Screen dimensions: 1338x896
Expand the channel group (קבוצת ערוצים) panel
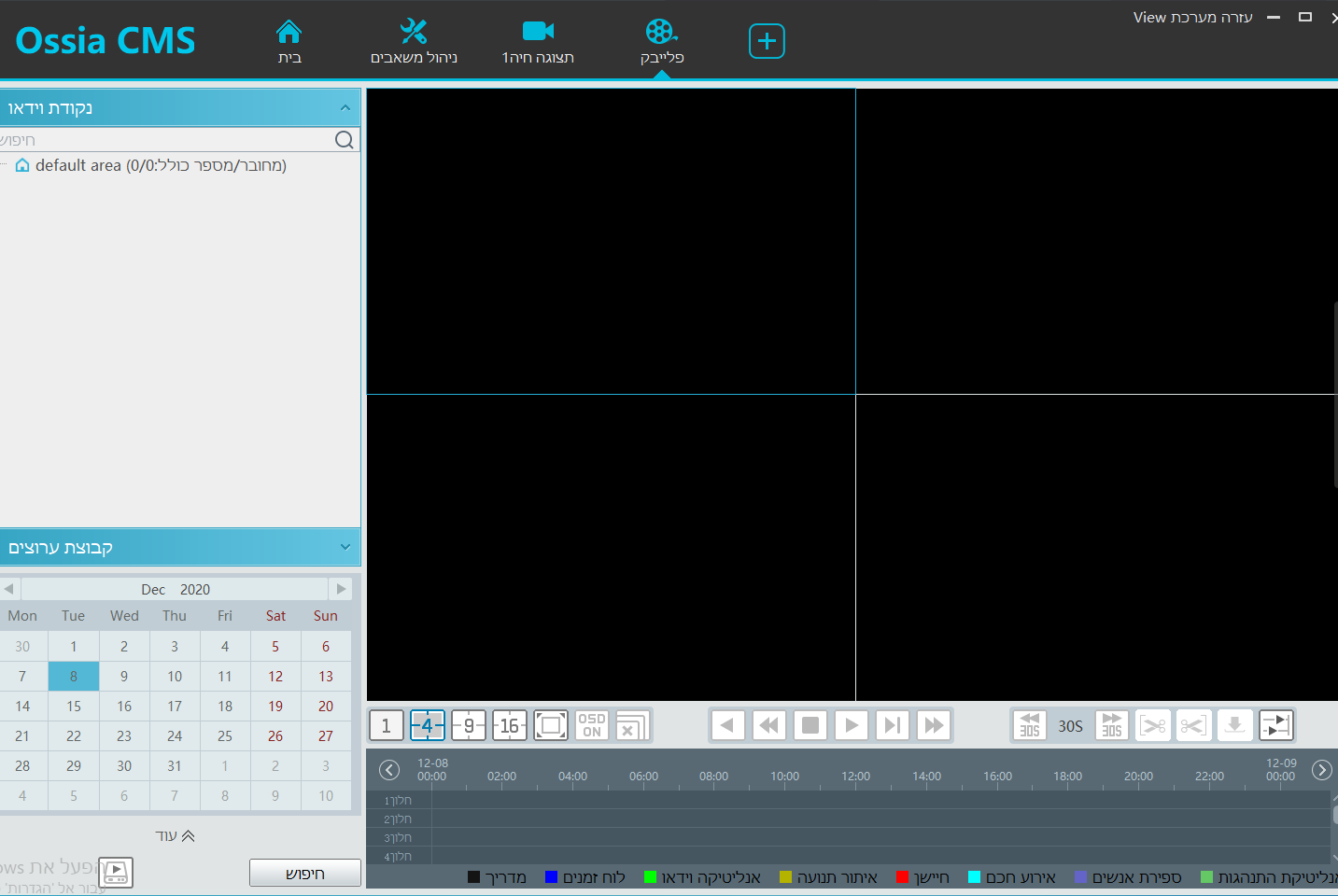pos(345,547)
